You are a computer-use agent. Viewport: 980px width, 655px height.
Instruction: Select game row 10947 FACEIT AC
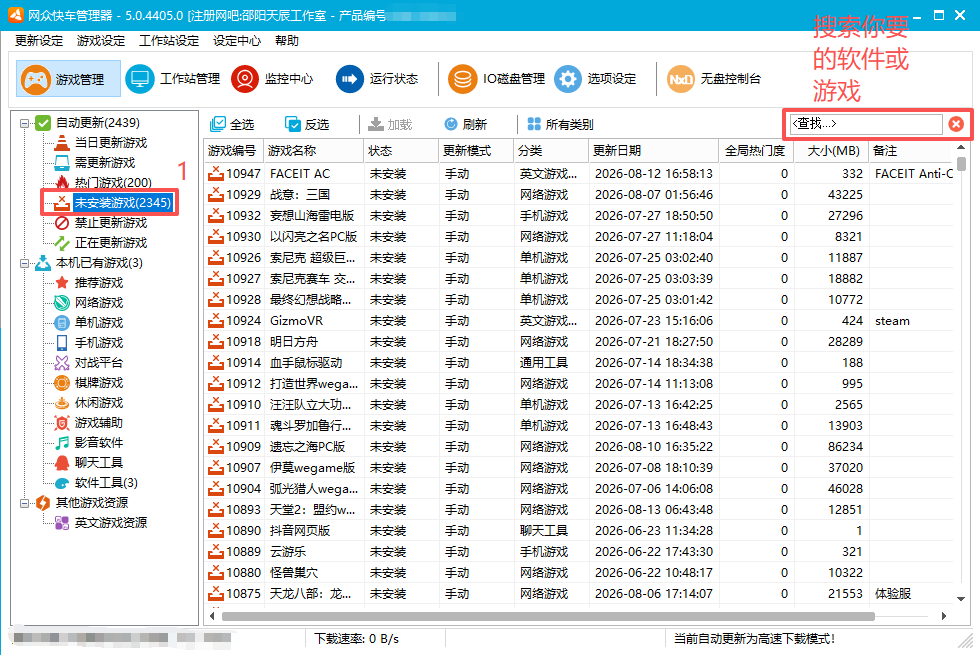pyautogui.click(x=579, y=174)
